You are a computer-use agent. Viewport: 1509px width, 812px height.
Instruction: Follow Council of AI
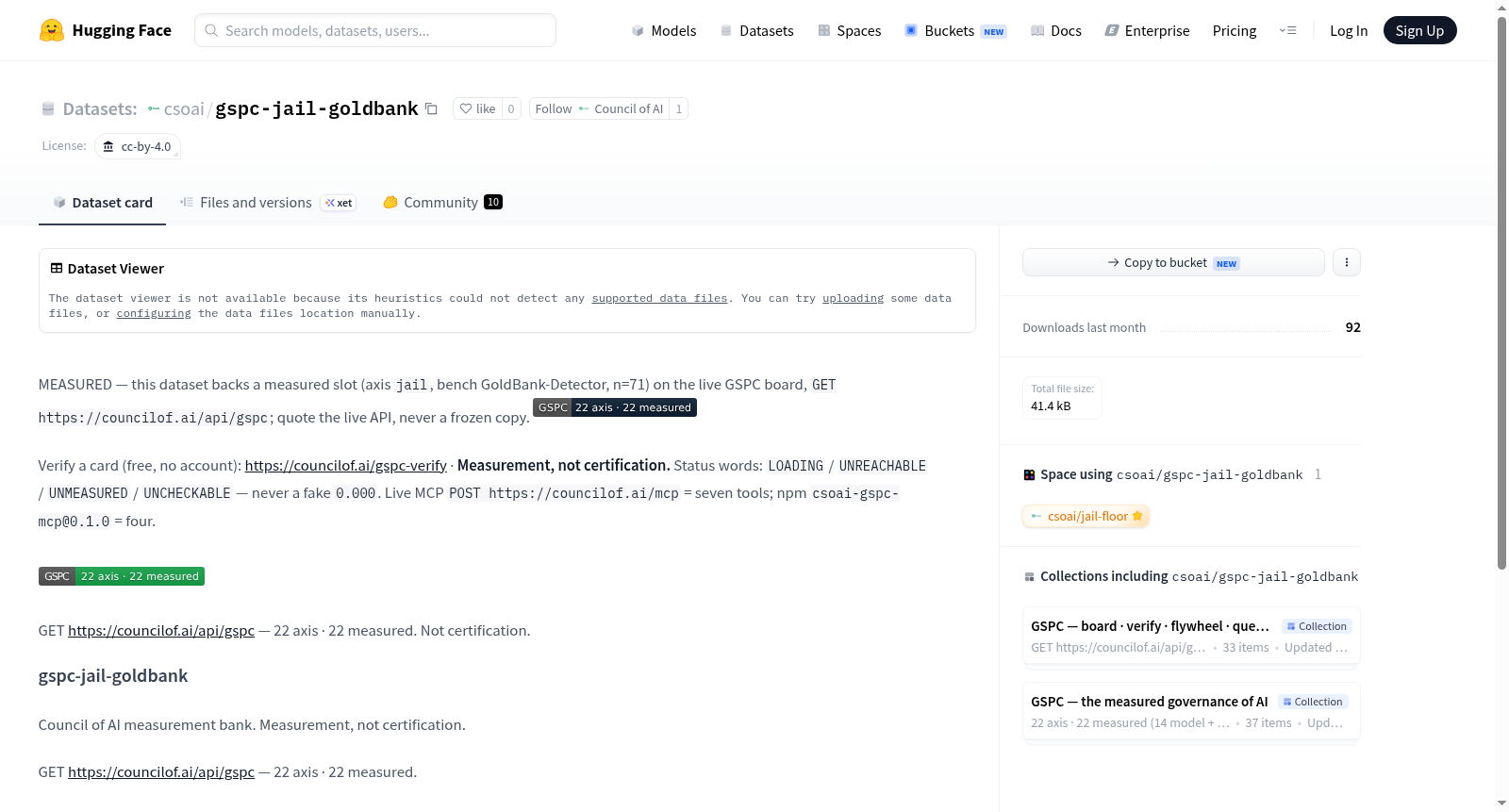tap(599, 108)
